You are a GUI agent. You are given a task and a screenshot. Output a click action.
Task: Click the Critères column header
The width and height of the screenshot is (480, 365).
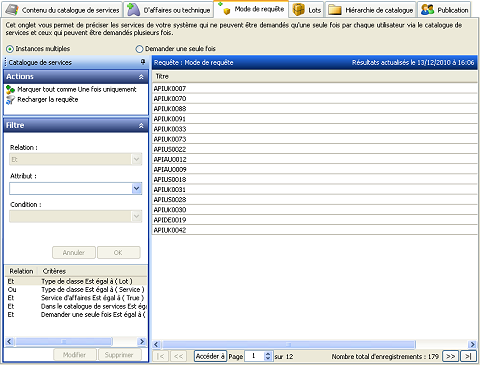click(x=92, y=271)
